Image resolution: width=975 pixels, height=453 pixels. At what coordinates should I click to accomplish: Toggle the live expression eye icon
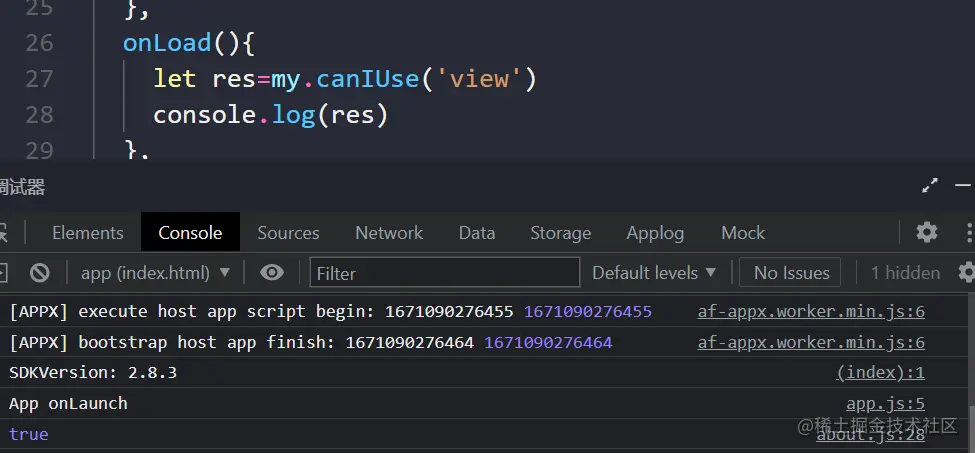pyautogui.click(x=271, y=272)
